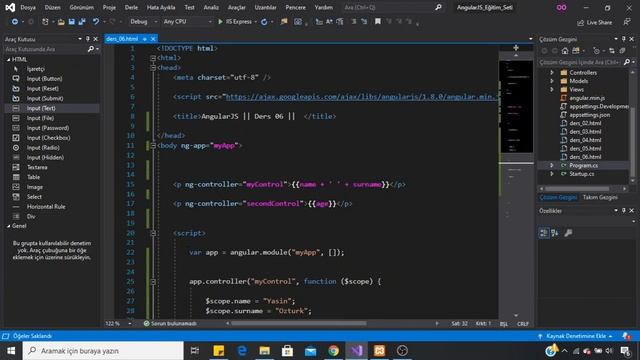This screenshot has width=640, height=360.
Task: Open ders_05.html in Çözüm Gezgini
Action: [585, 149]
